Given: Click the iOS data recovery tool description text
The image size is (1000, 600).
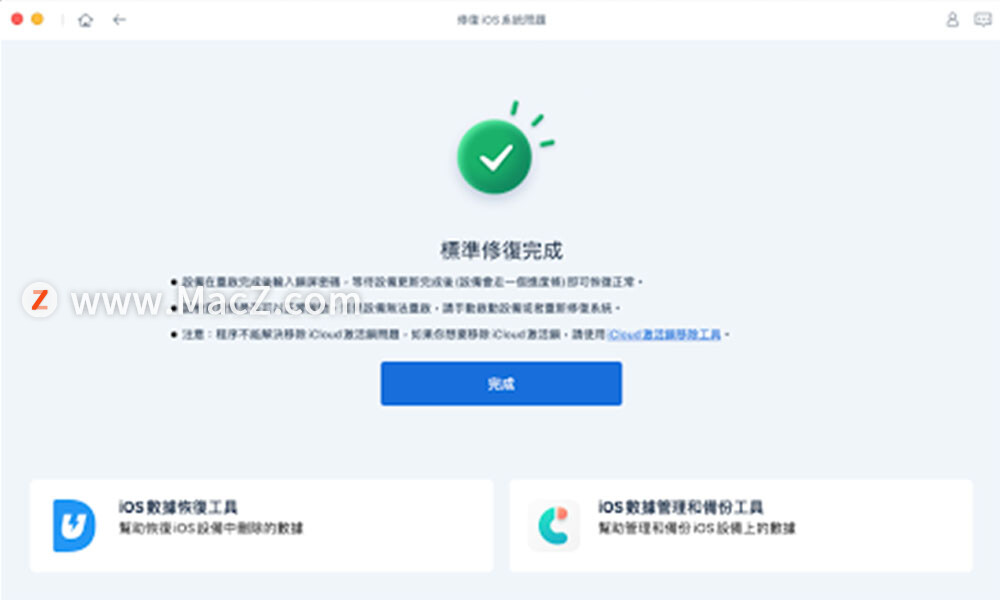Looking at the screenshot, I should (x=211, y=528).
